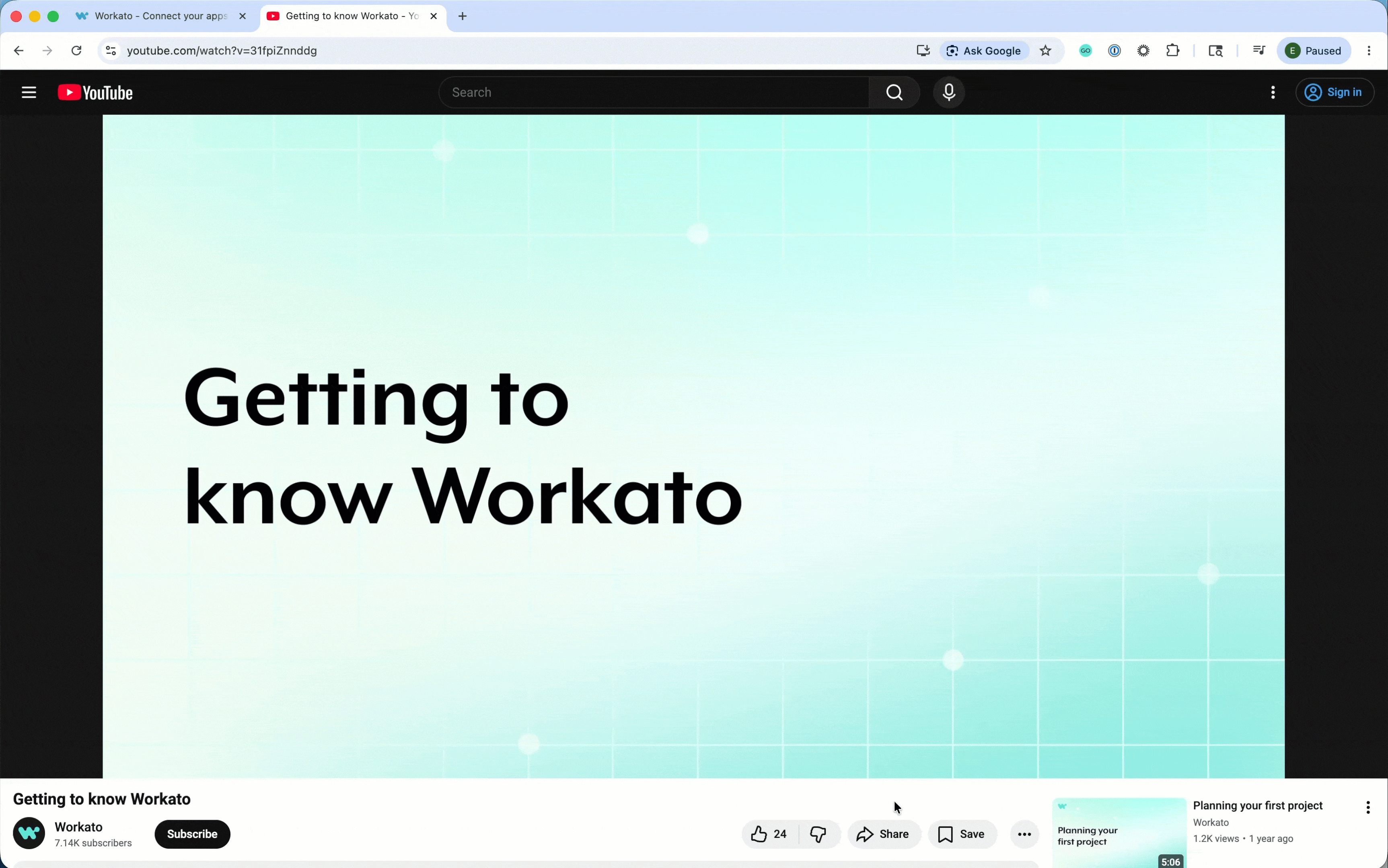Open more actions ellipsis under video
1388x868 pixels.
(1025, 834)
